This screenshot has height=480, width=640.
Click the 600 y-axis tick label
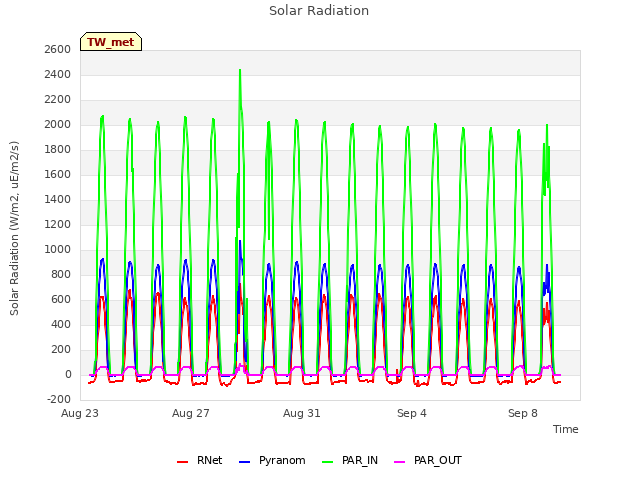pos(60,300)
